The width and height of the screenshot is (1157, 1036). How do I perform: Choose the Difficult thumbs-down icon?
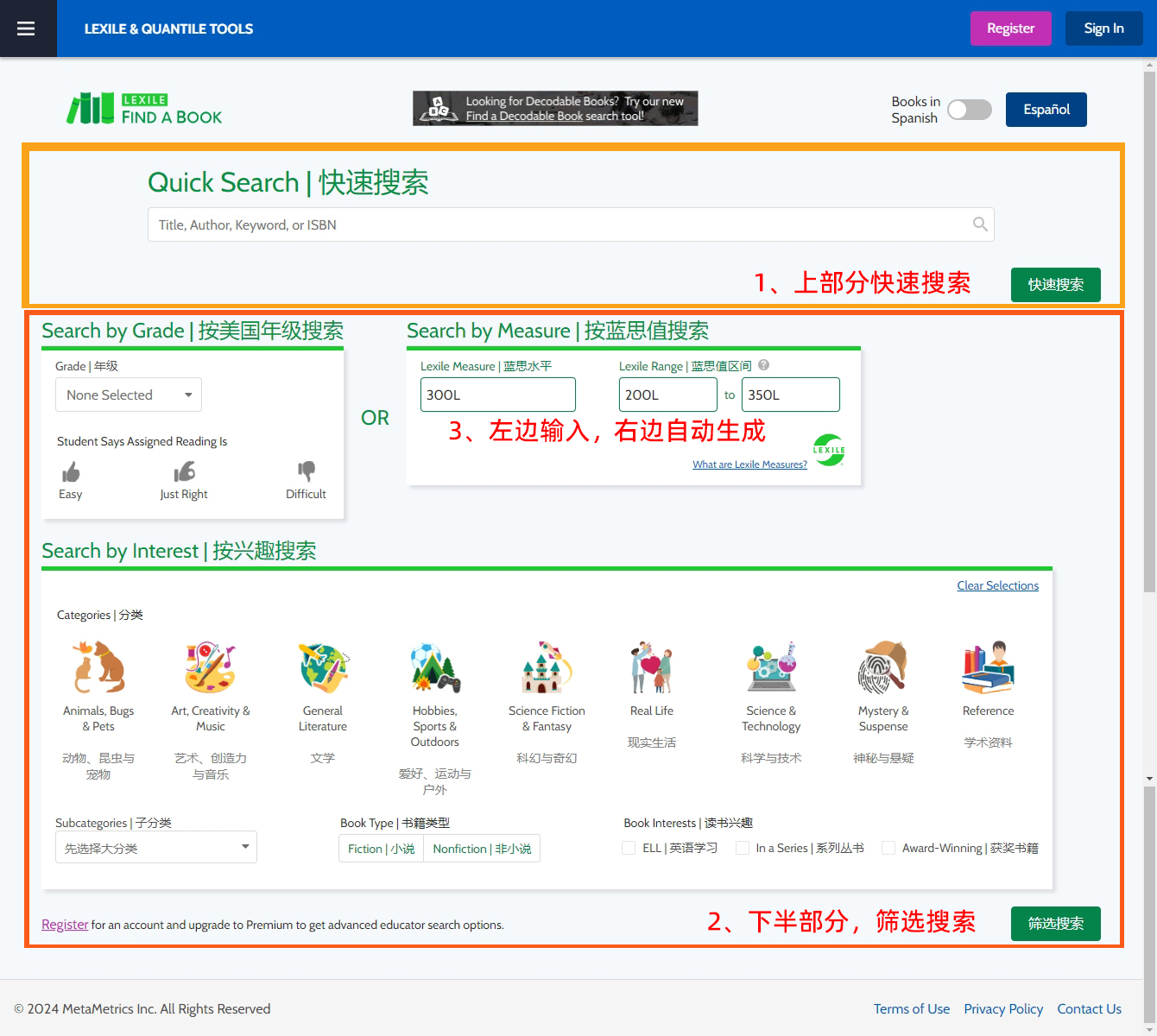pos(306,471)
